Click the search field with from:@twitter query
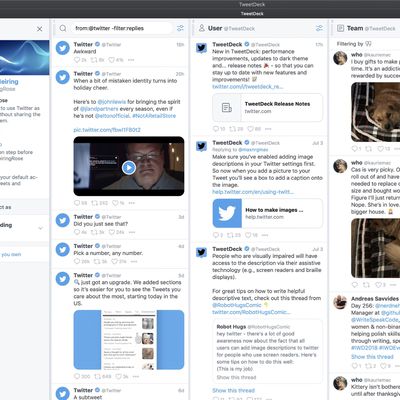This screenshot has width=400, height=400. pos(122,28)
